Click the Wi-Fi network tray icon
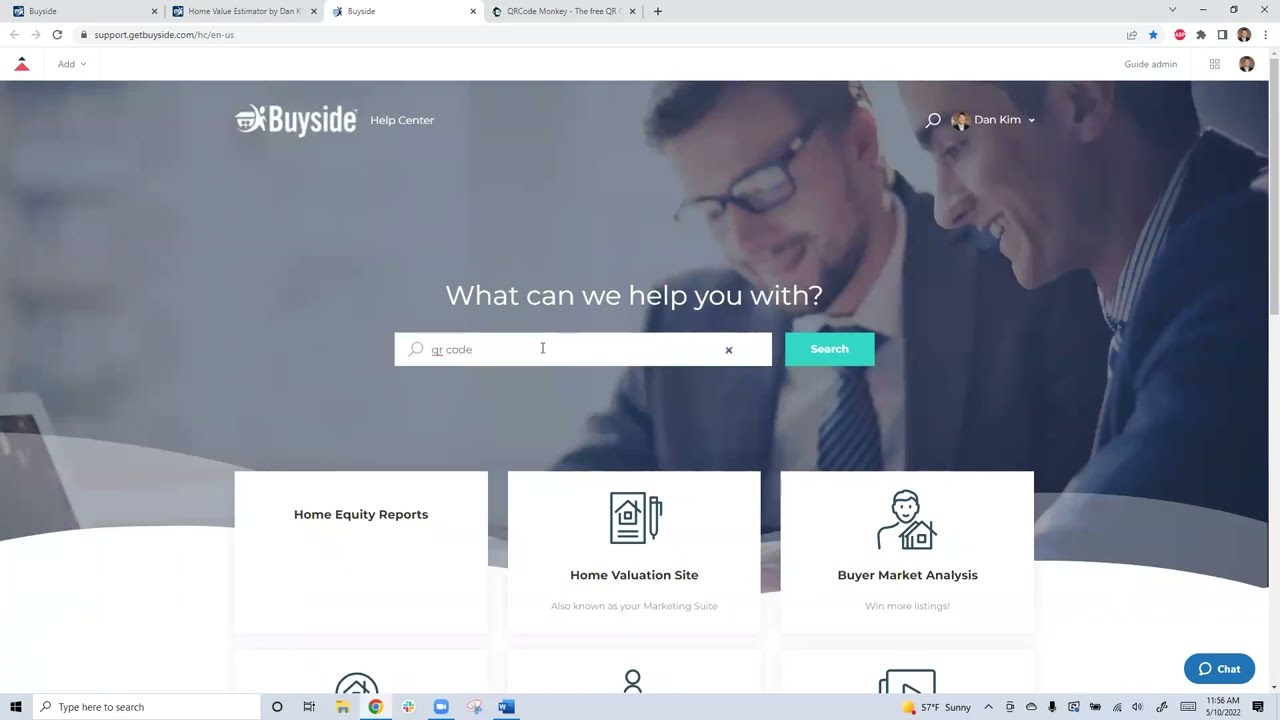This screenshot has width=1280, height=720. pos(1117,707)
